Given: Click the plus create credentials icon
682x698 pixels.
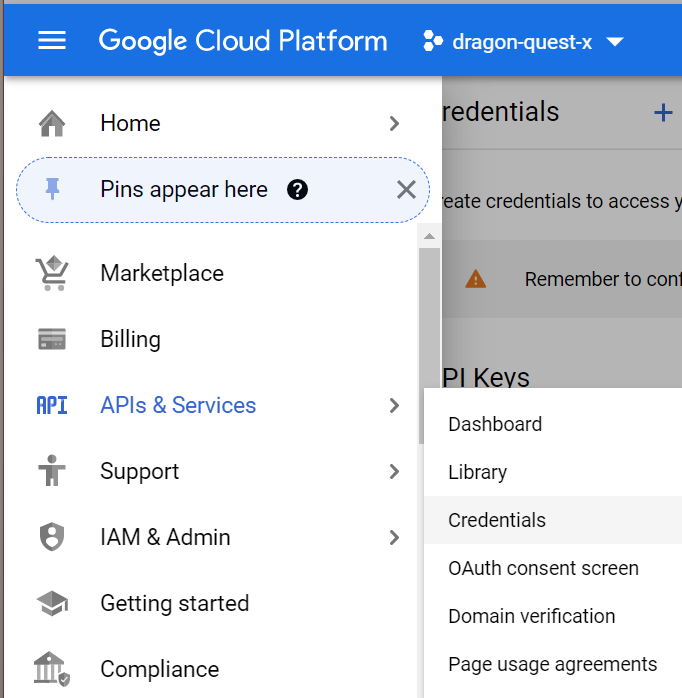Looking at the screenshot, I should [x=663, y=112].
